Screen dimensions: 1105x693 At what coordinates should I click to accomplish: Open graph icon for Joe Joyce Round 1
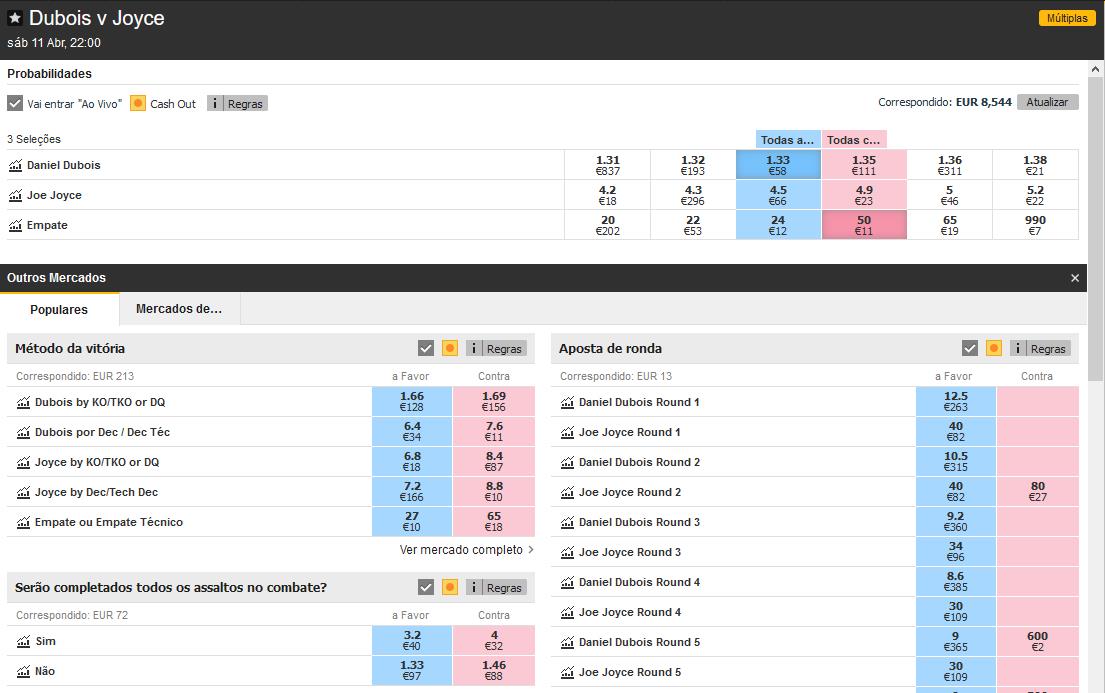coord(567,432)
